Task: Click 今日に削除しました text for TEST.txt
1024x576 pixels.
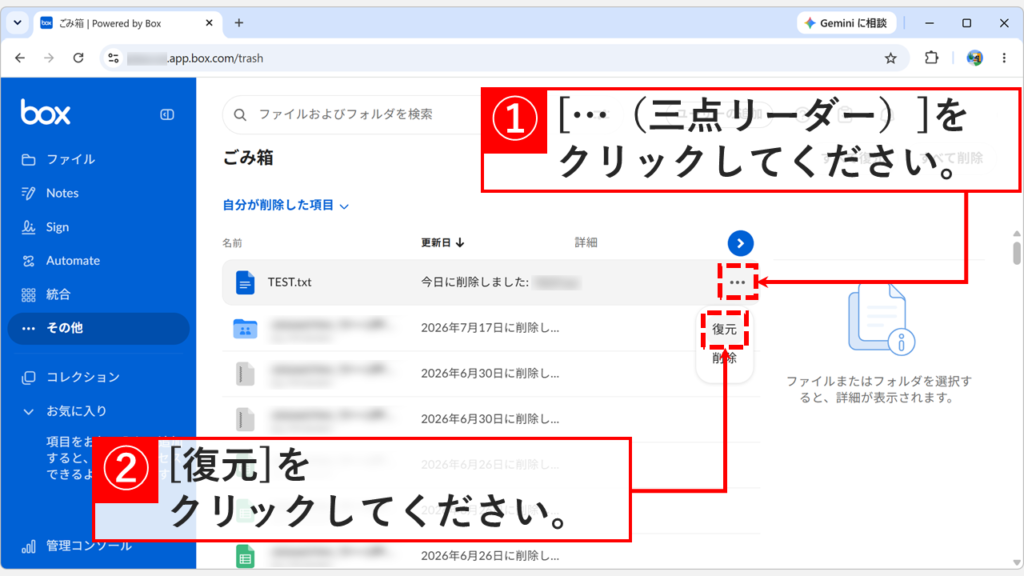Action: coord(475,282)
